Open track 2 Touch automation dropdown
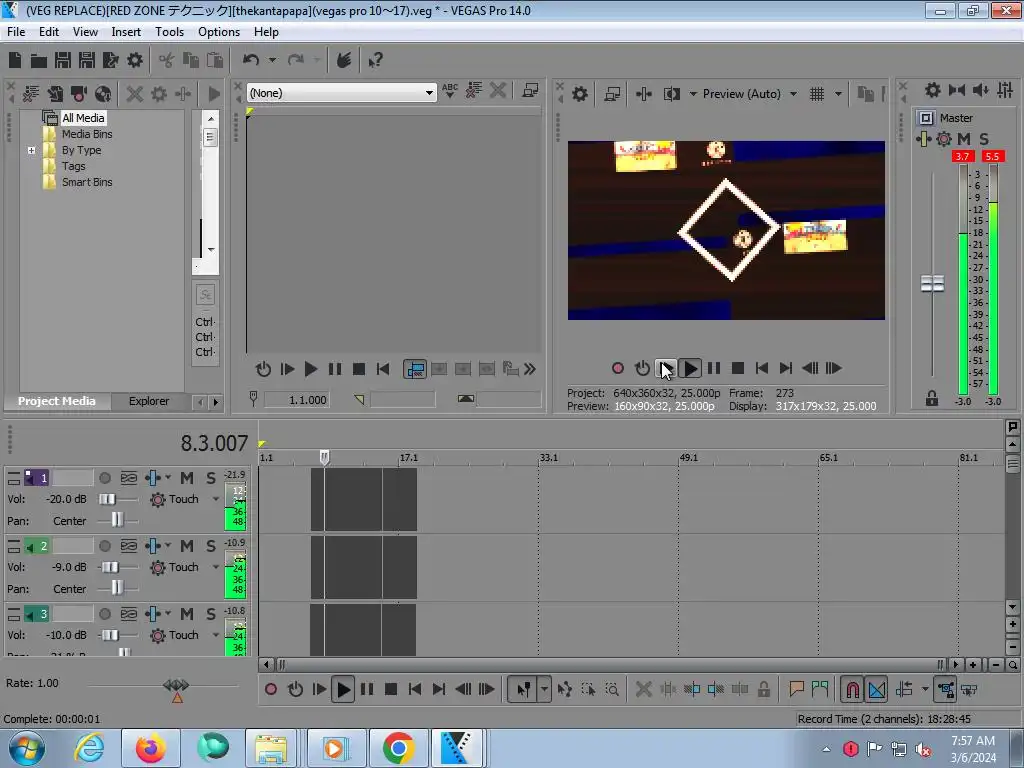This screenshot has height=768, width=1024. coord(216,567)
